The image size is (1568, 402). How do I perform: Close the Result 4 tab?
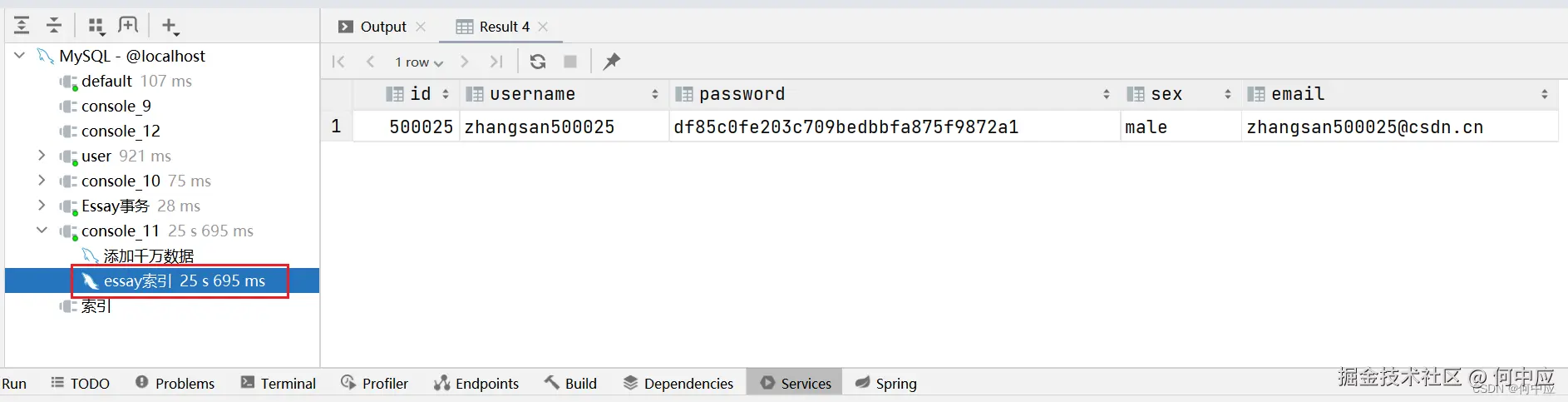click(x=543, y=27)
